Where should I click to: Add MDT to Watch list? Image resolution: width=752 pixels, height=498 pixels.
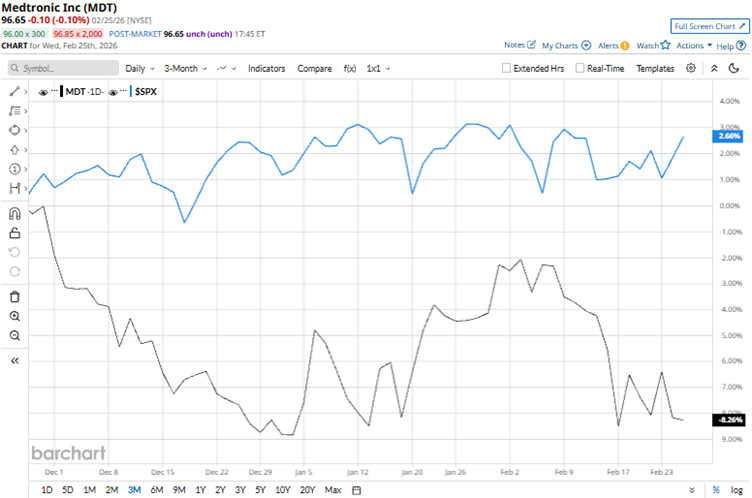click(x=653, y=46)
